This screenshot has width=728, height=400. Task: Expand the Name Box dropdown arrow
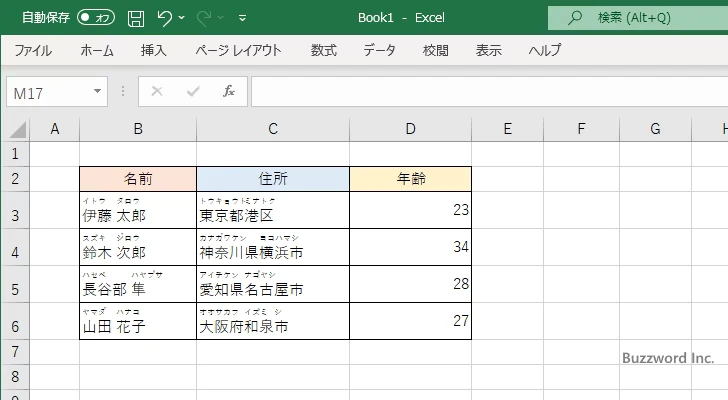(x=98, y=91)
